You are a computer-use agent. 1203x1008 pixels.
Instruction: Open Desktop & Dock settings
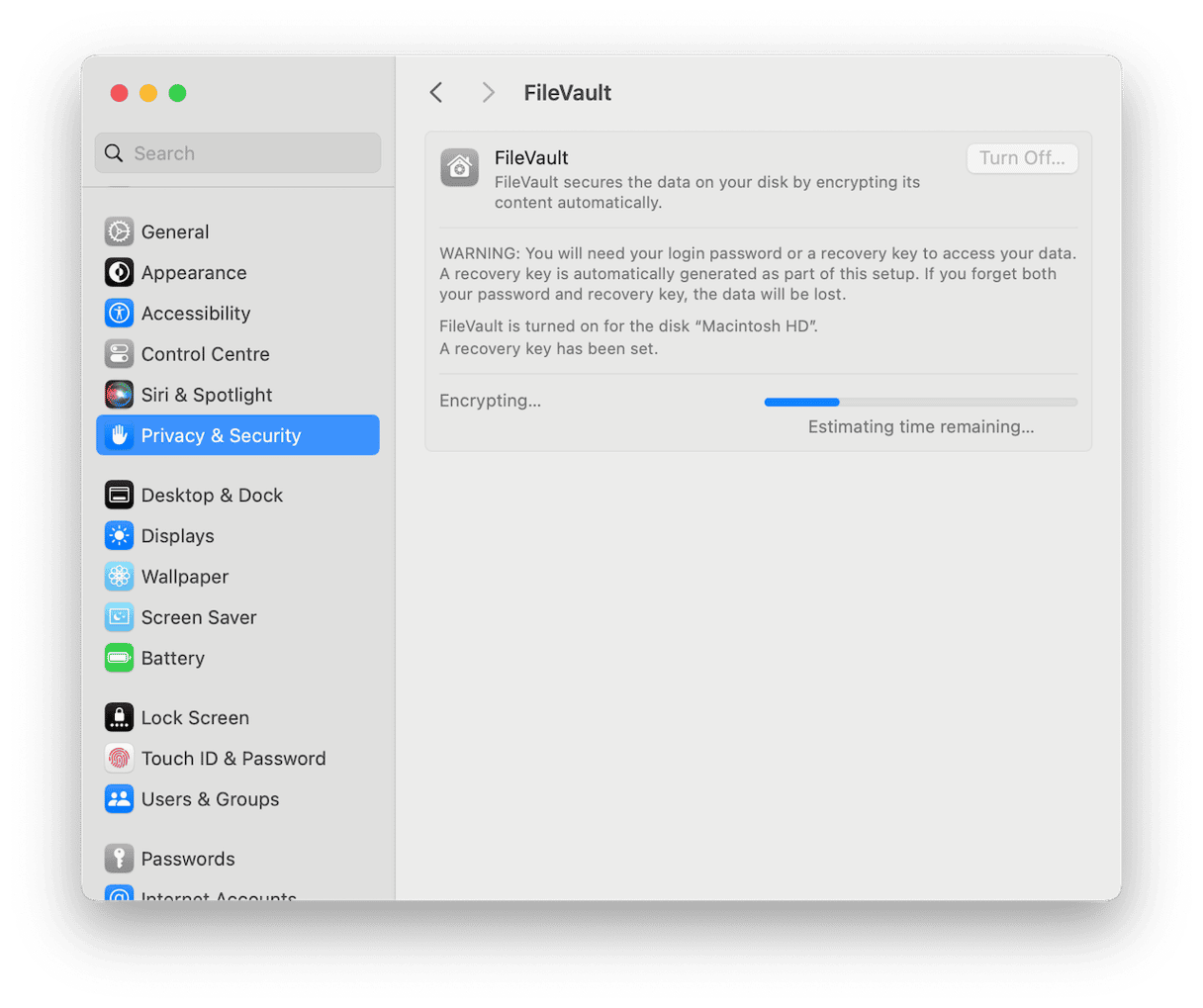click(212, 495)
